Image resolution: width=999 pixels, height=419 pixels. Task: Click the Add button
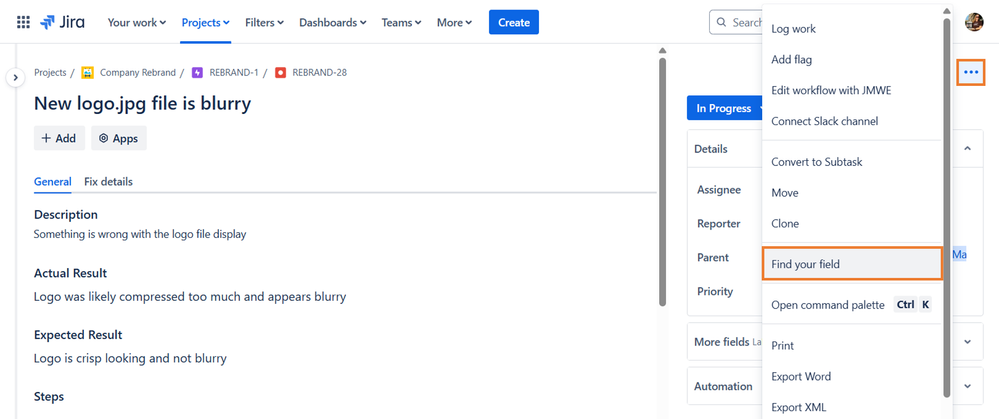pos(59,139)
